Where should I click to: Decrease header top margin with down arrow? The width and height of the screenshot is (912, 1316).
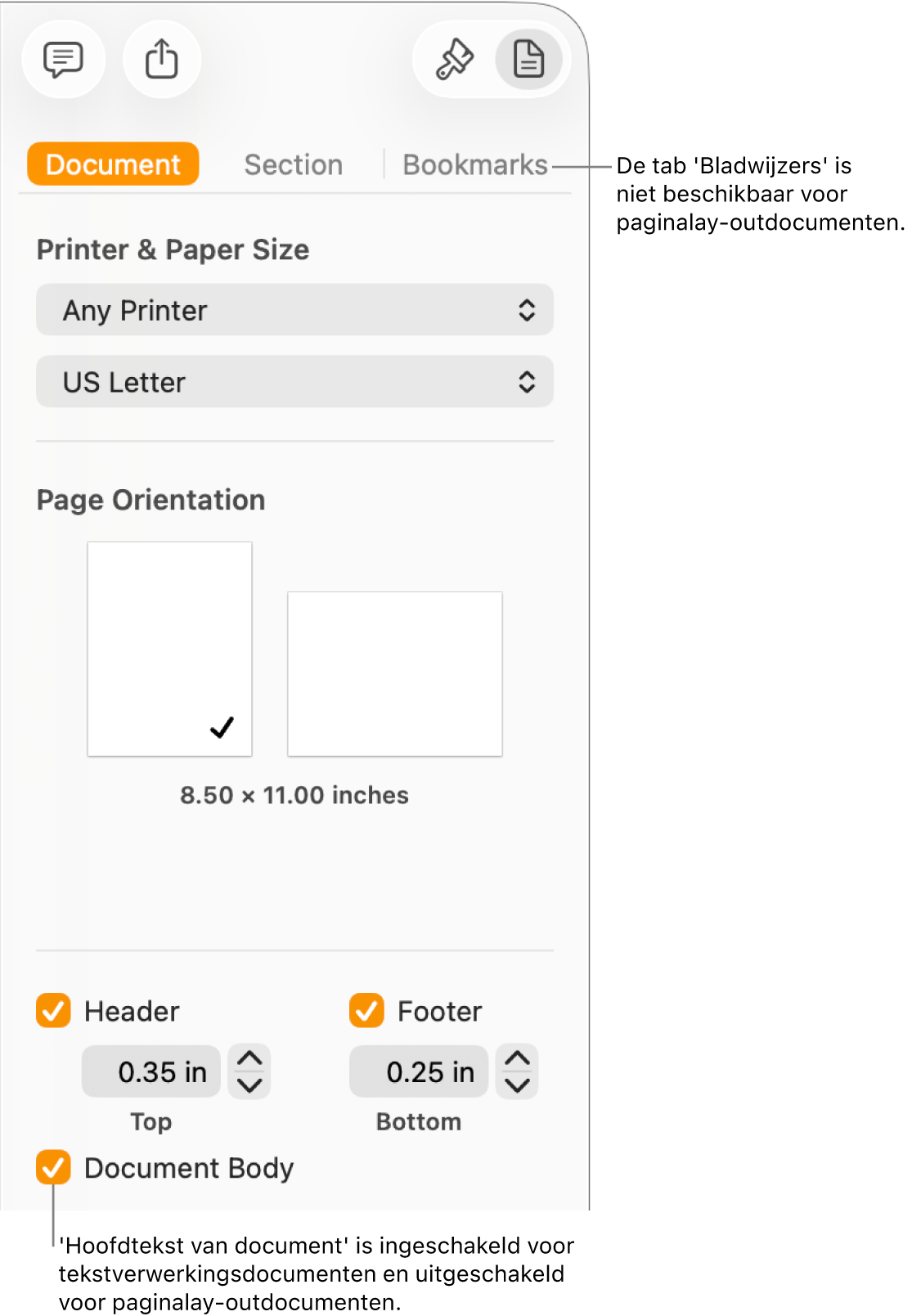[x=249, y=1085]
